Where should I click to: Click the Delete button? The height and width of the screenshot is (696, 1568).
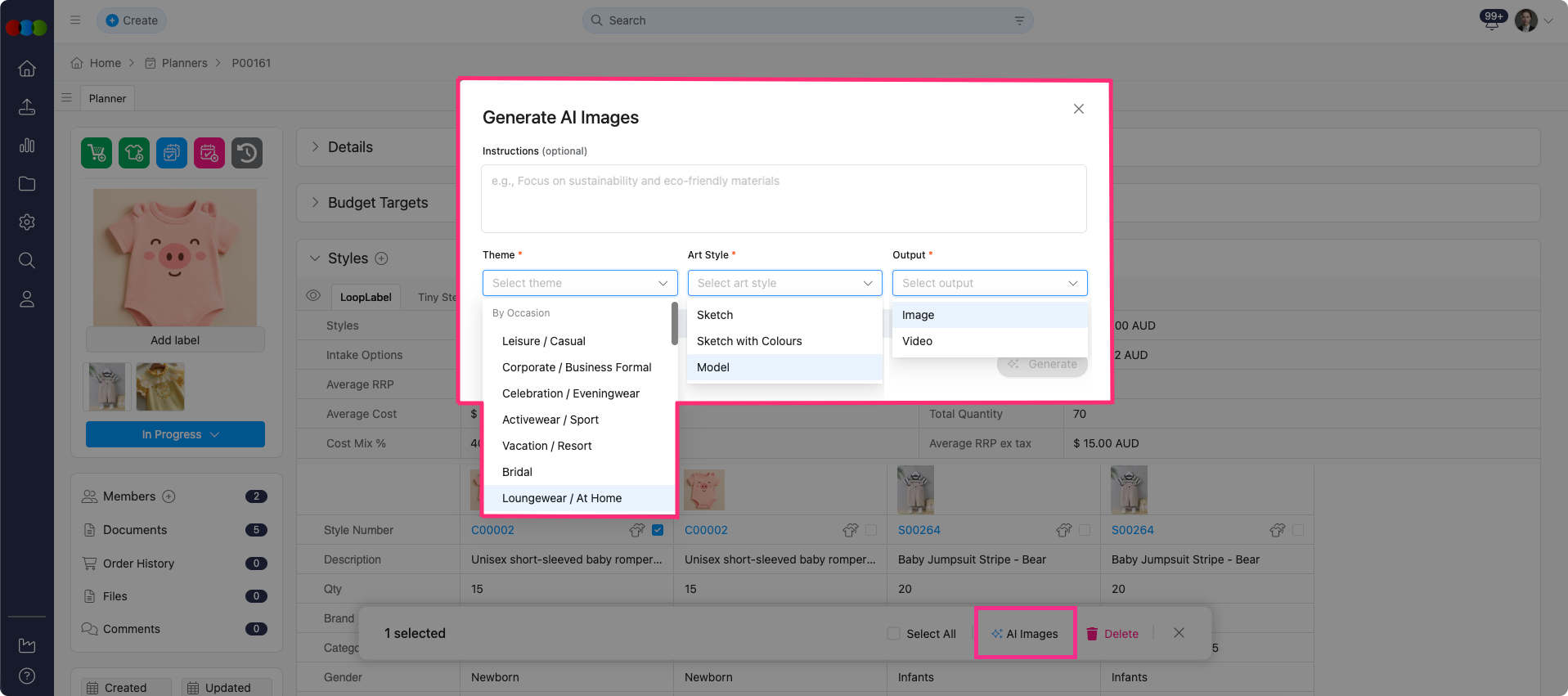tap(1112, 634)
